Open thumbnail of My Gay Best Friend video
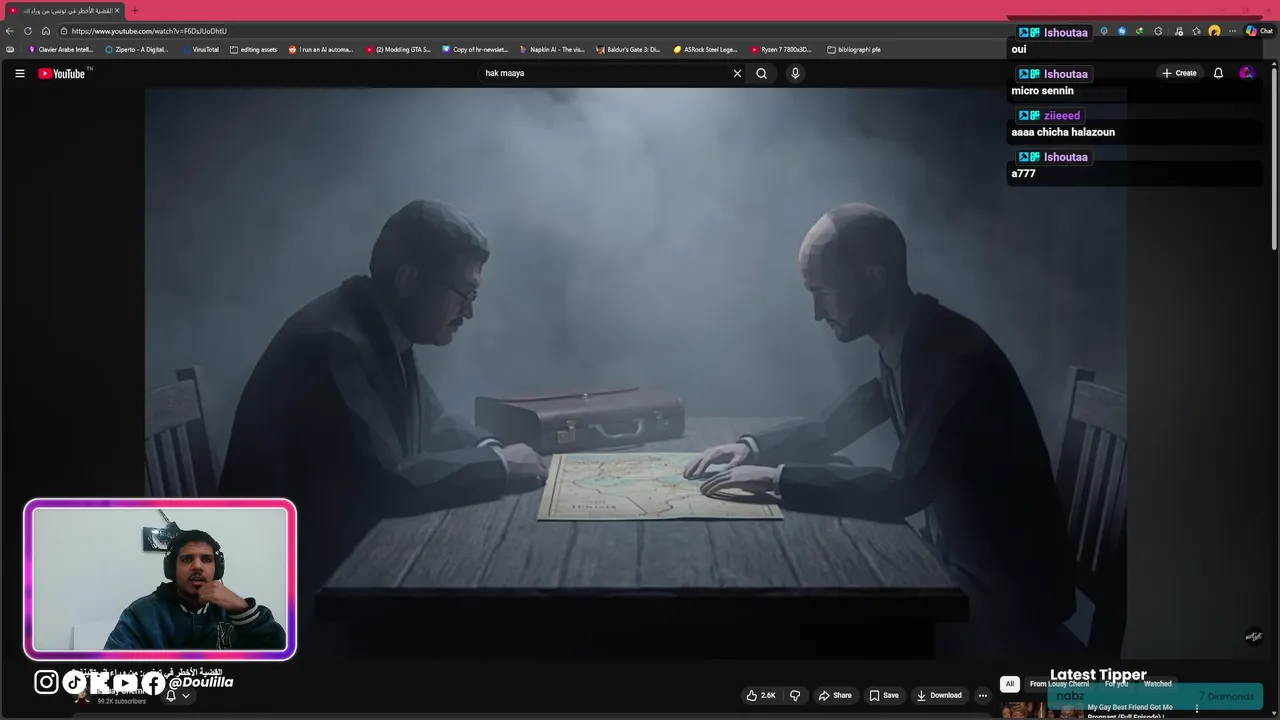 1043,711
